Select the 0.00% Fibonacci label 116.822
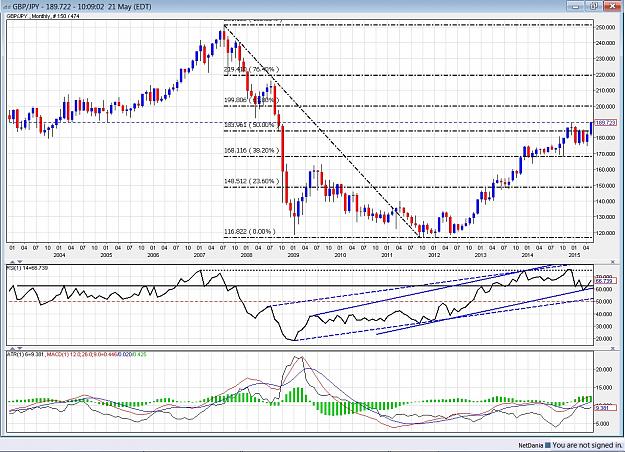This screenshot has width=625, height=452. (250, 232)
